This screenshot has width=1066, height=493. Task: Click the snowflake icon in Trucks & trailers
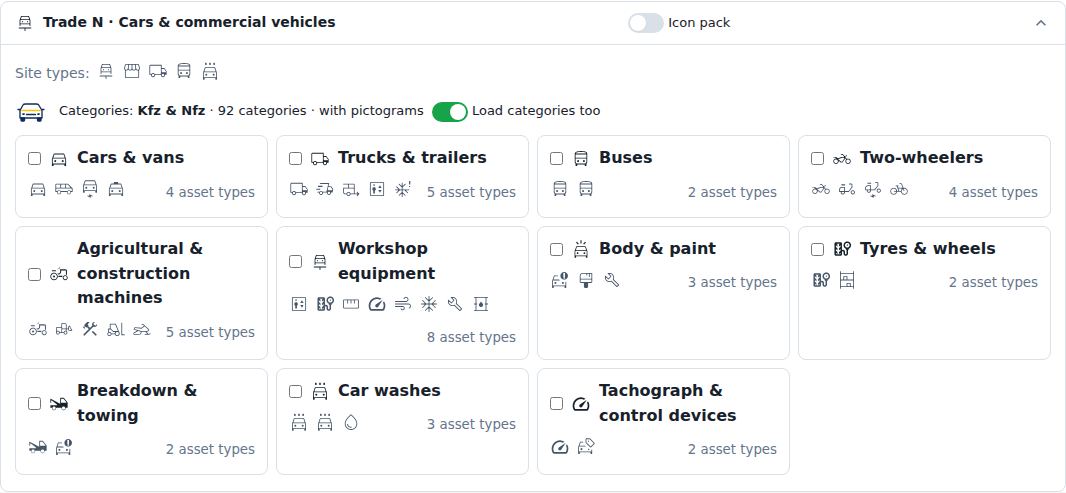pos(403,190)
